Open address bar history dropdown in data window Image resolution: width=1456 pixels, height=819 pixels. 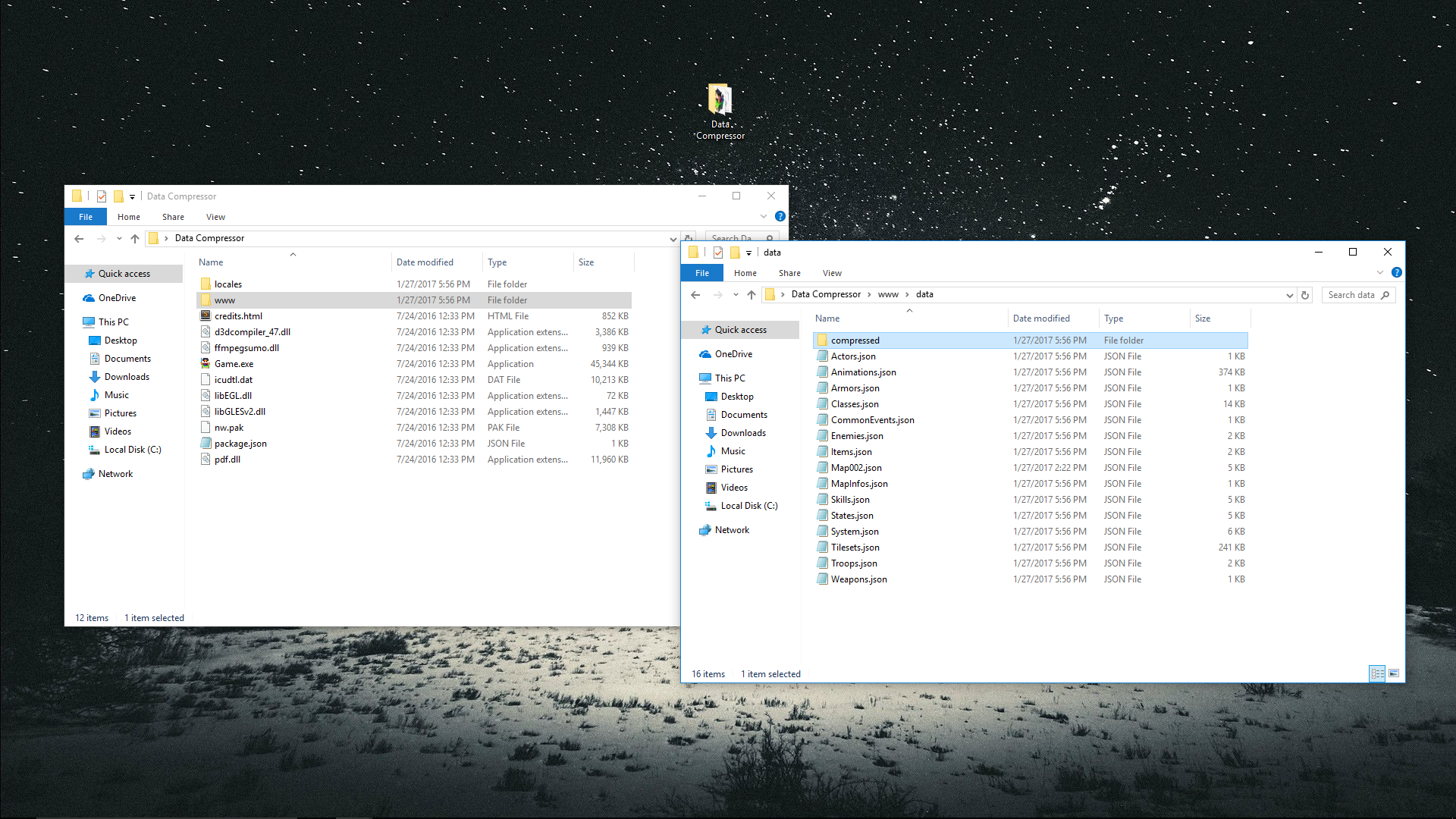point(1289,295)
